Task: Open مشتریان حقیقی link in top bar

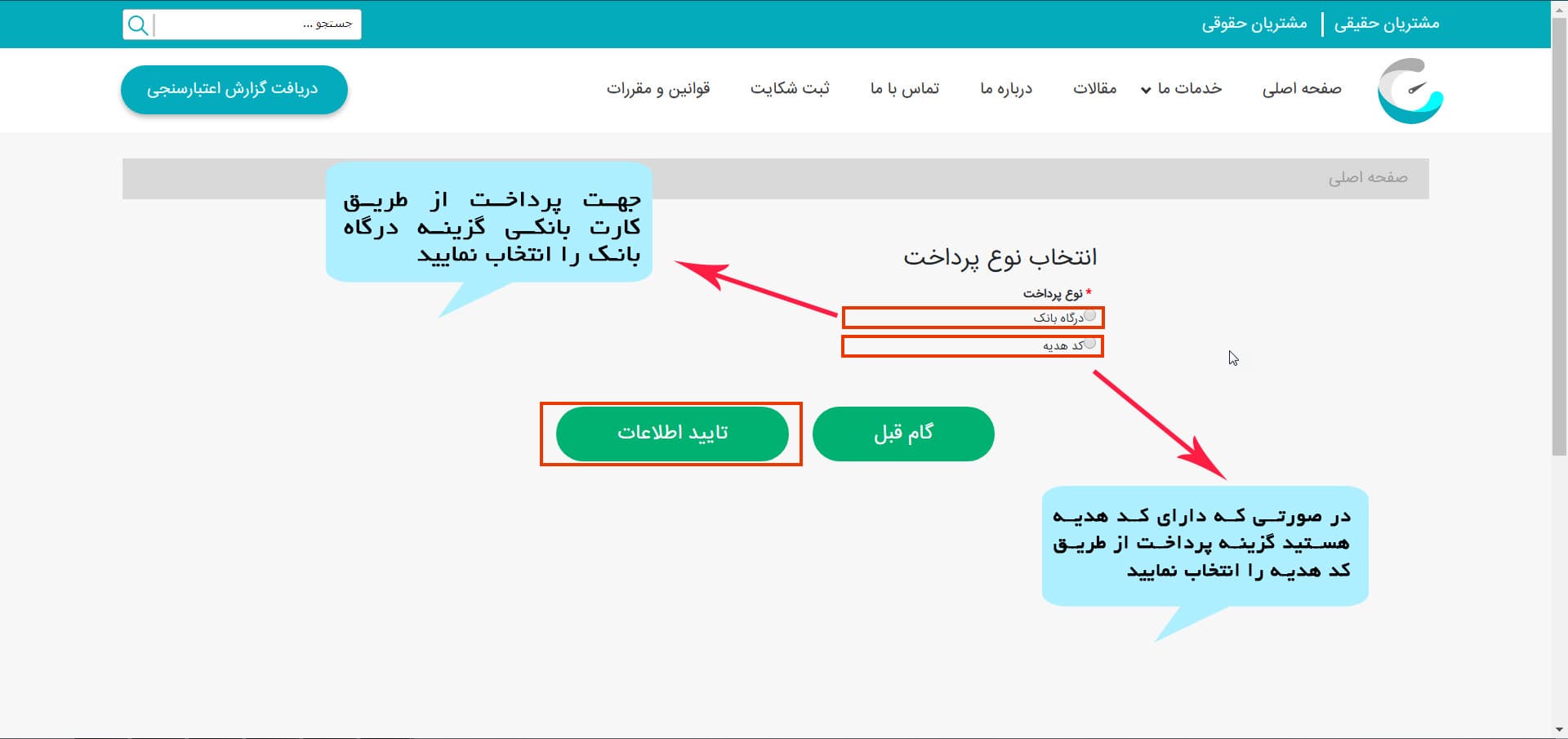Action: tap(1387, 24)
